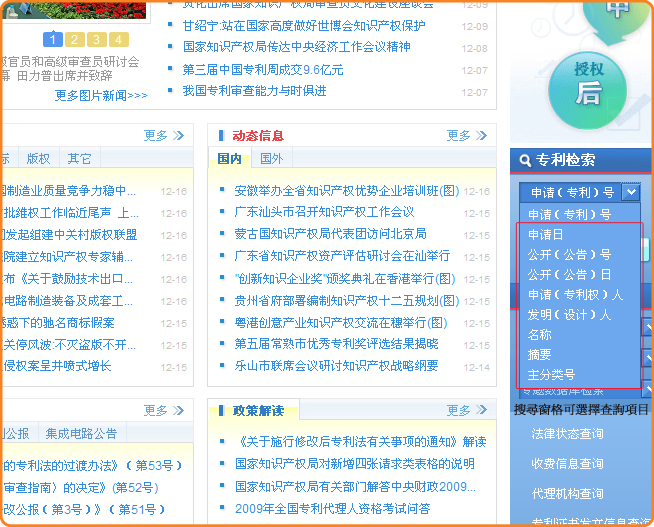Screen dimensions: 654x527
Task: Open news 国家知识产权局传达中央经济工作会议精神
Action: pos(297,47)
